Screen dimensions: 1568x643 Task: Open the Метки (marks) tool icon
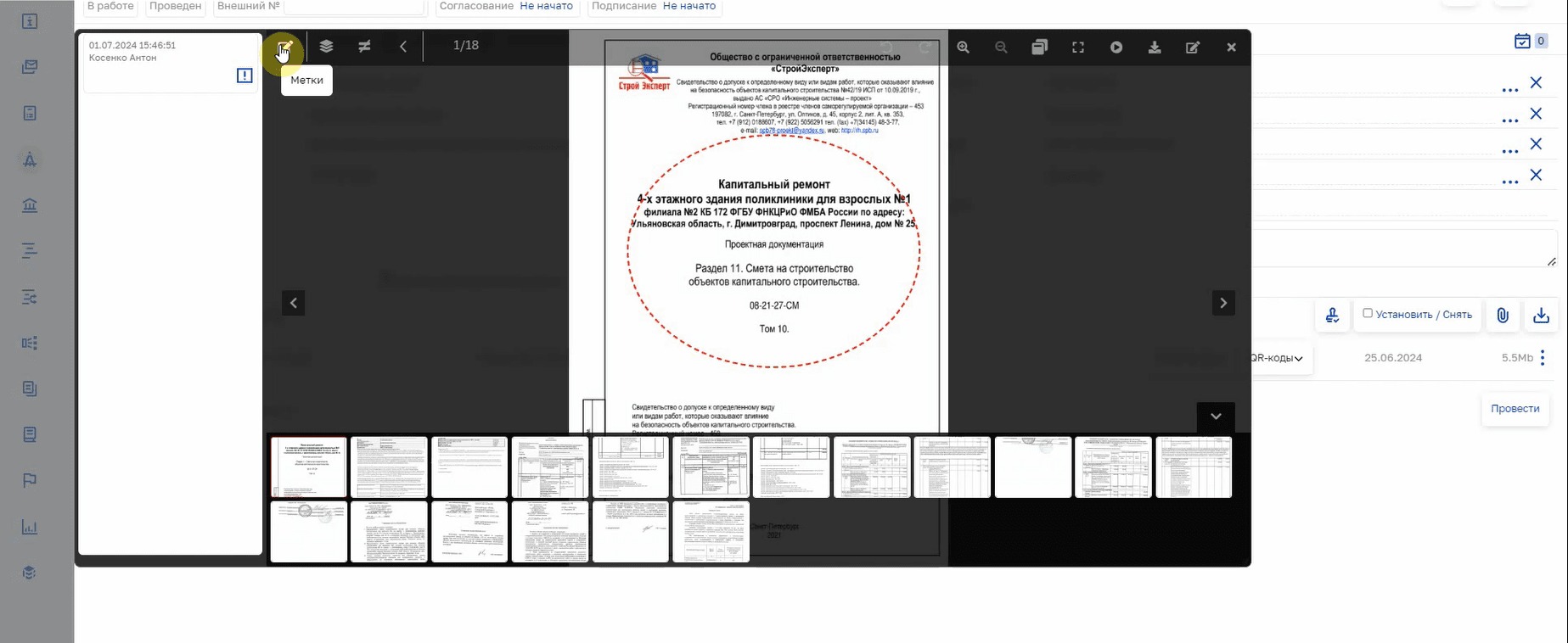coord(284,48)
